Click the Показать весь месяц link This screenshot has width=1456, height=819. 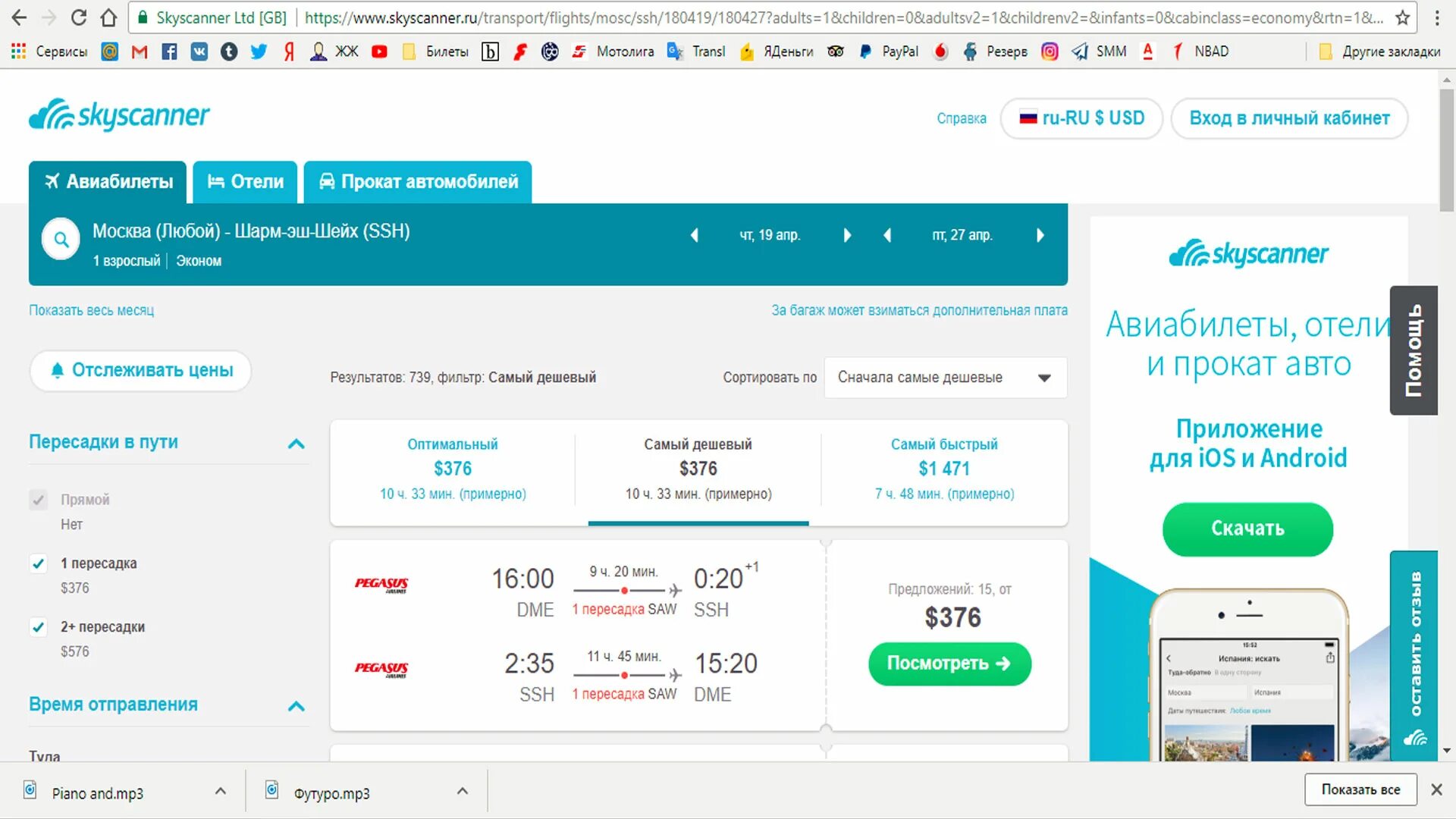point(91,310)
